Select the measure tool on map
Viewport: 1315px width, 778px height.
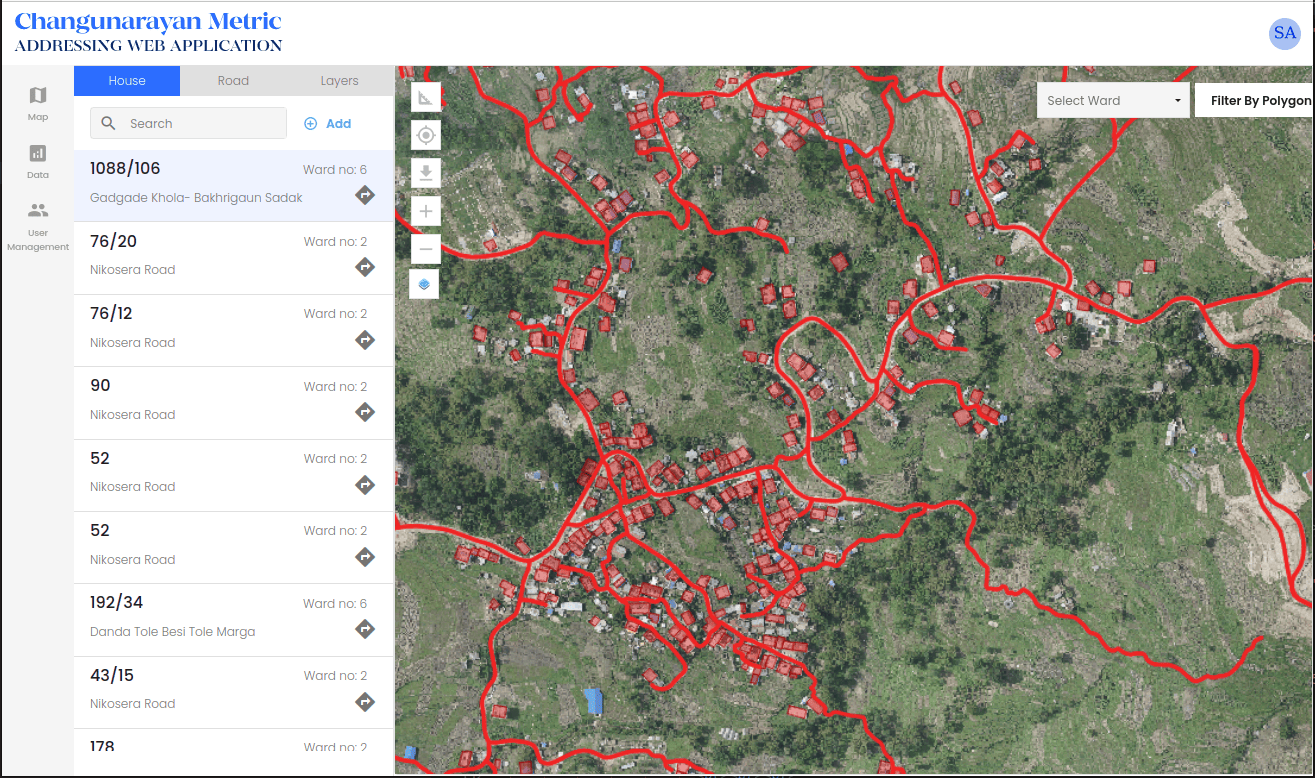point(426,98)
